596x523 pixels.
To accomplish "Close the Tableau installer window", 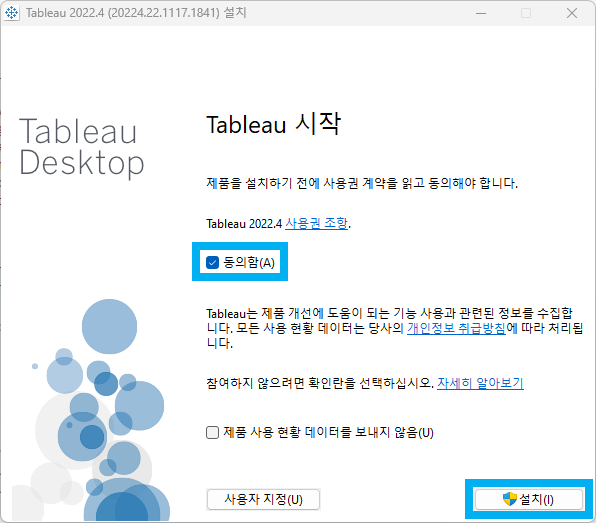I will pos(572,13).
